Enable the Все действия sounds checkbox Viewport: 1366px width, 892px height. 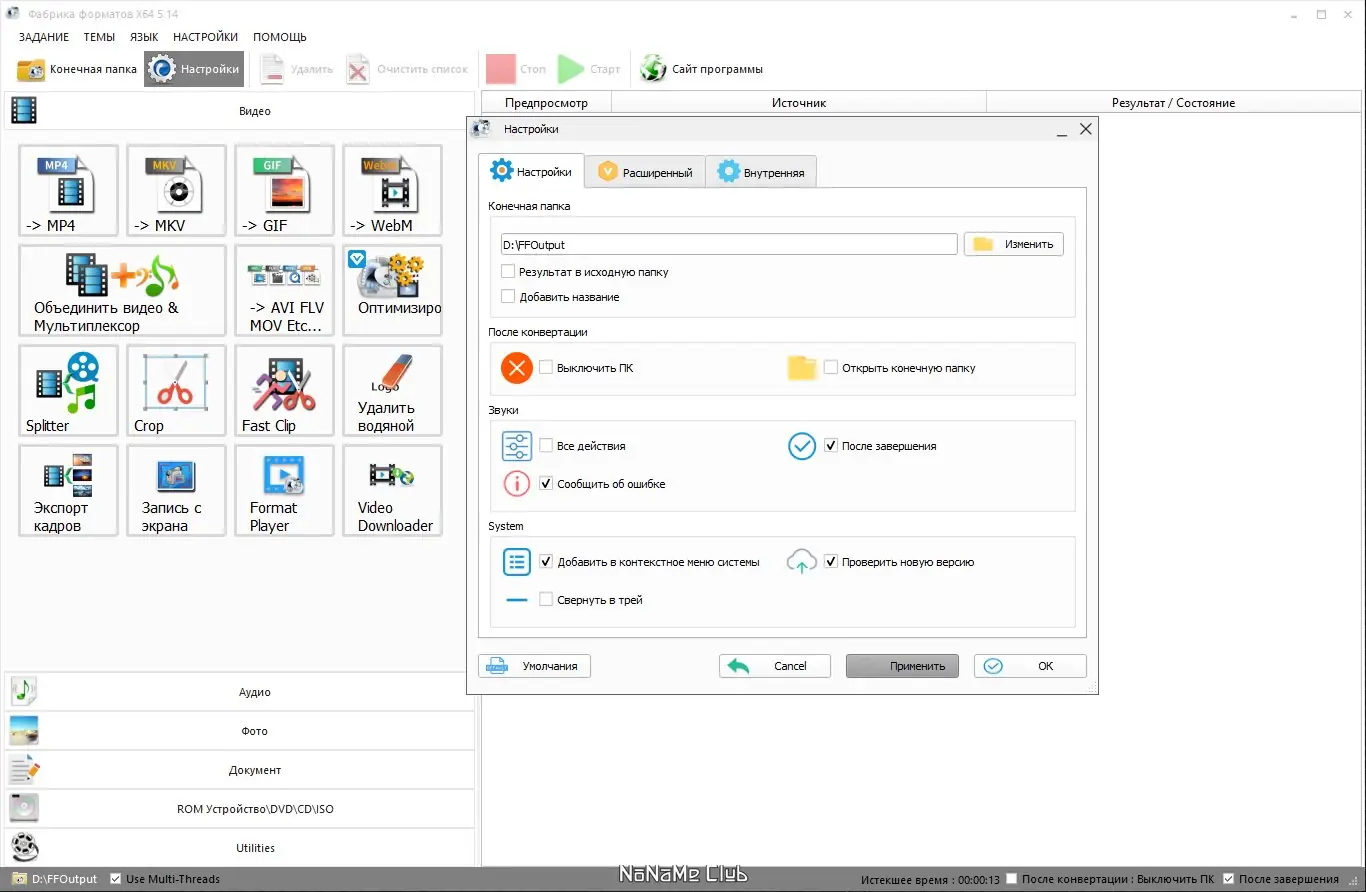click(x=546, y=446)
